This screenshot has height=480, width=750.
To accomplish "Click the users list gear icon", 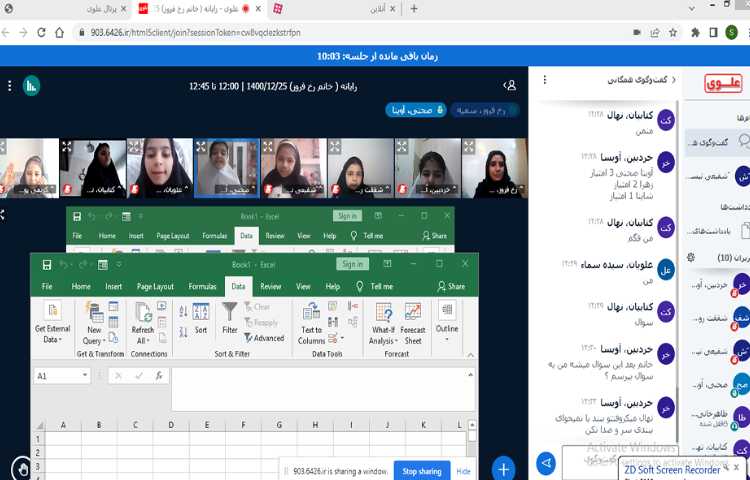I will (691, 258).
